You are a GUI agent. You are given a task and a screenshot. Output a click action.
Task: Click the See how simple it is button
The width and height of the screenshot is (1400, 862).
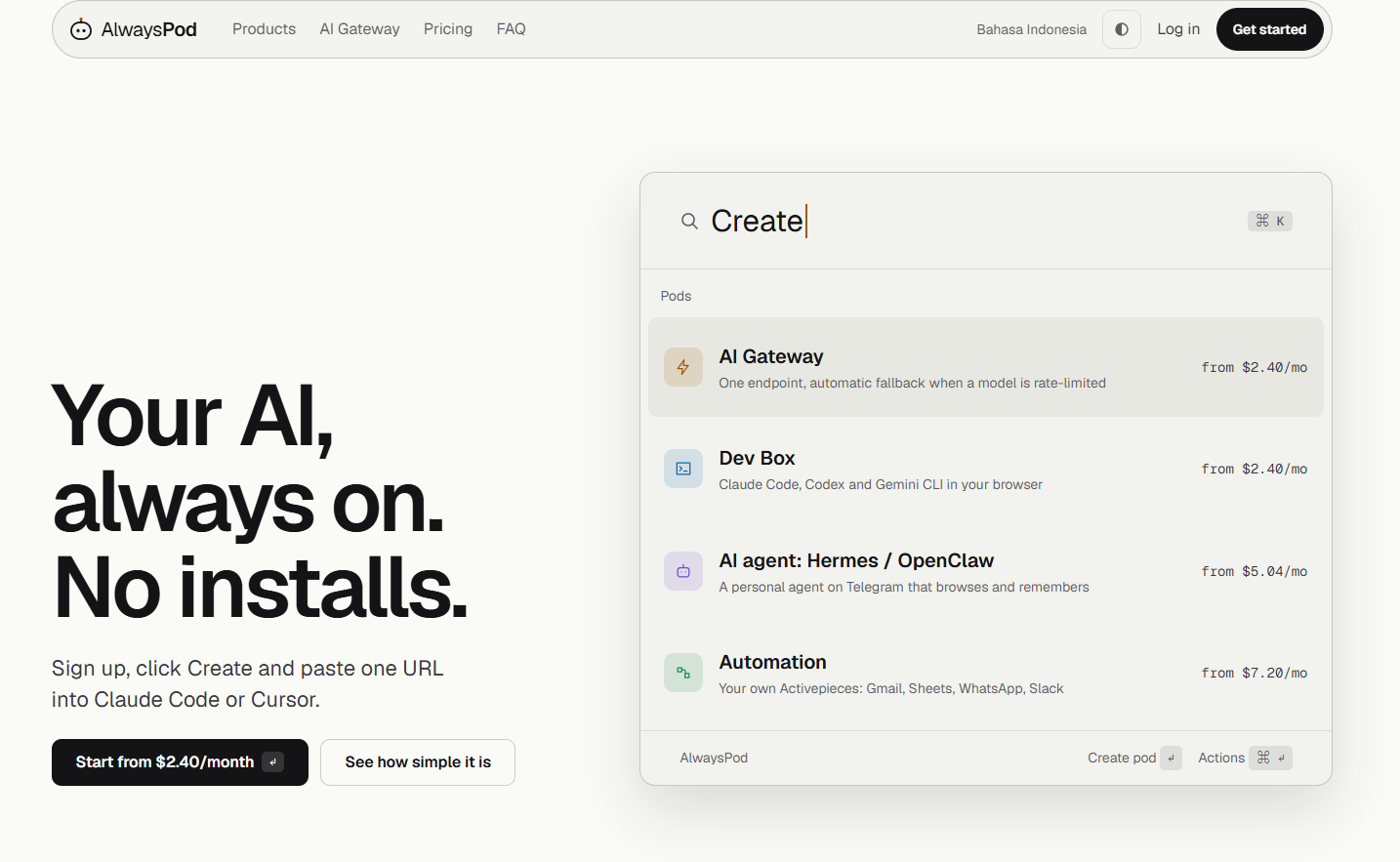[x=418, y=762]
